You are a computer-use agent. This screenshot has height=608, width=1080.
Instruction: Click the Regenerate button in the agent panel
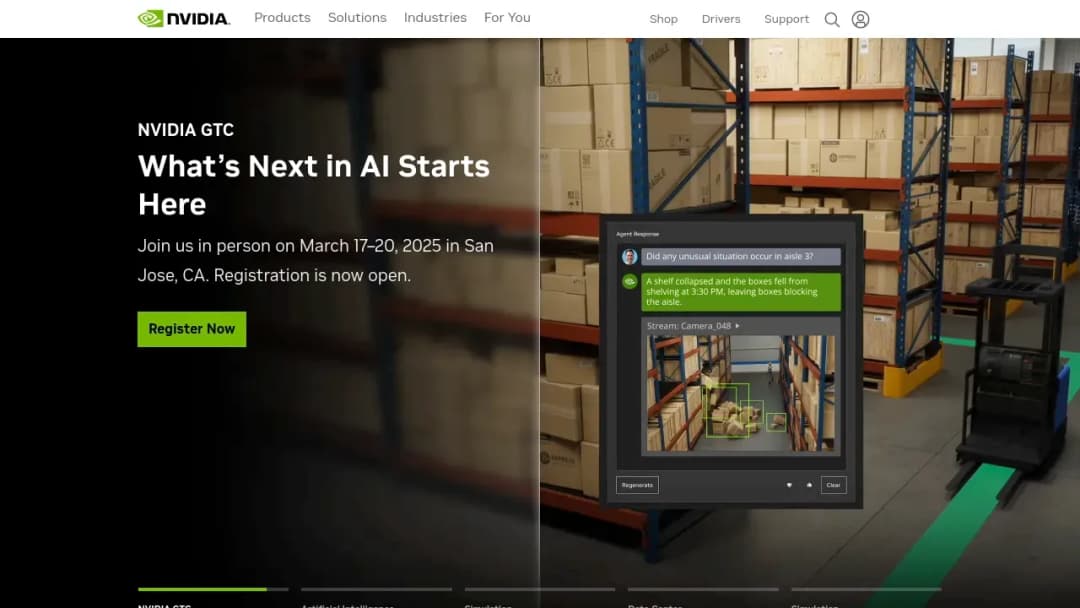point(637,485)
